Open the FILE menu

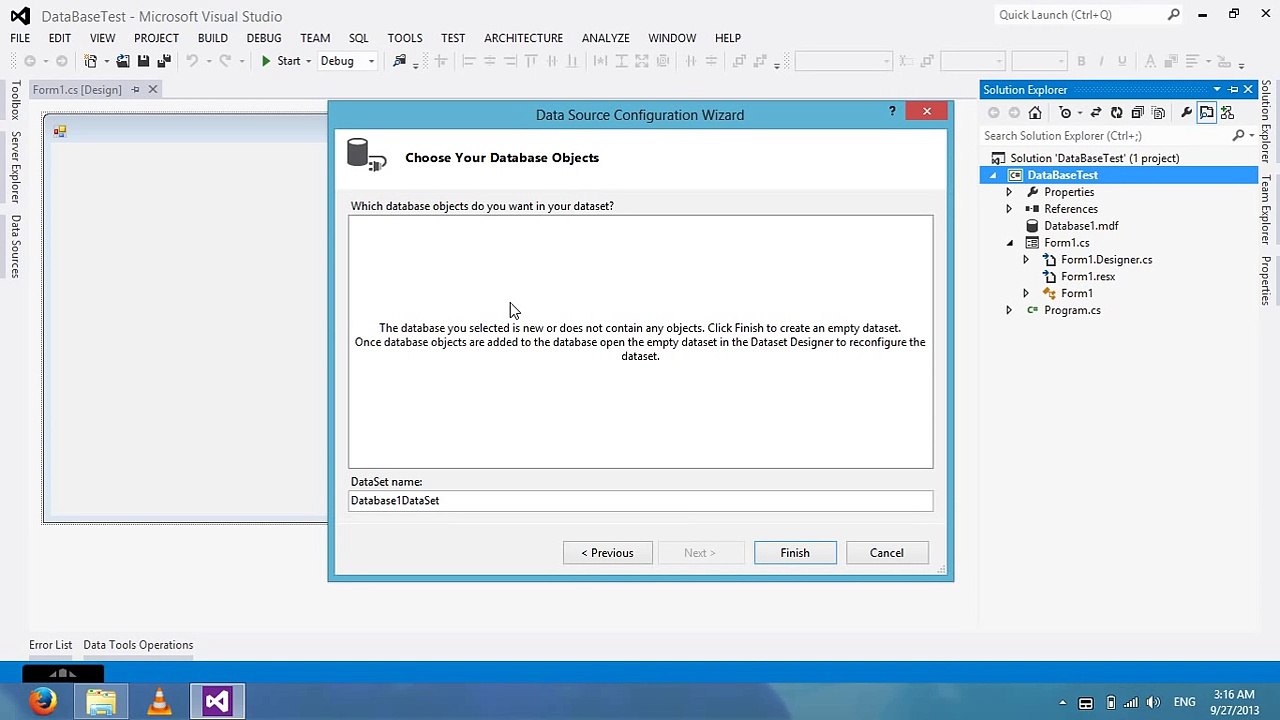click(x=20, y=38)
